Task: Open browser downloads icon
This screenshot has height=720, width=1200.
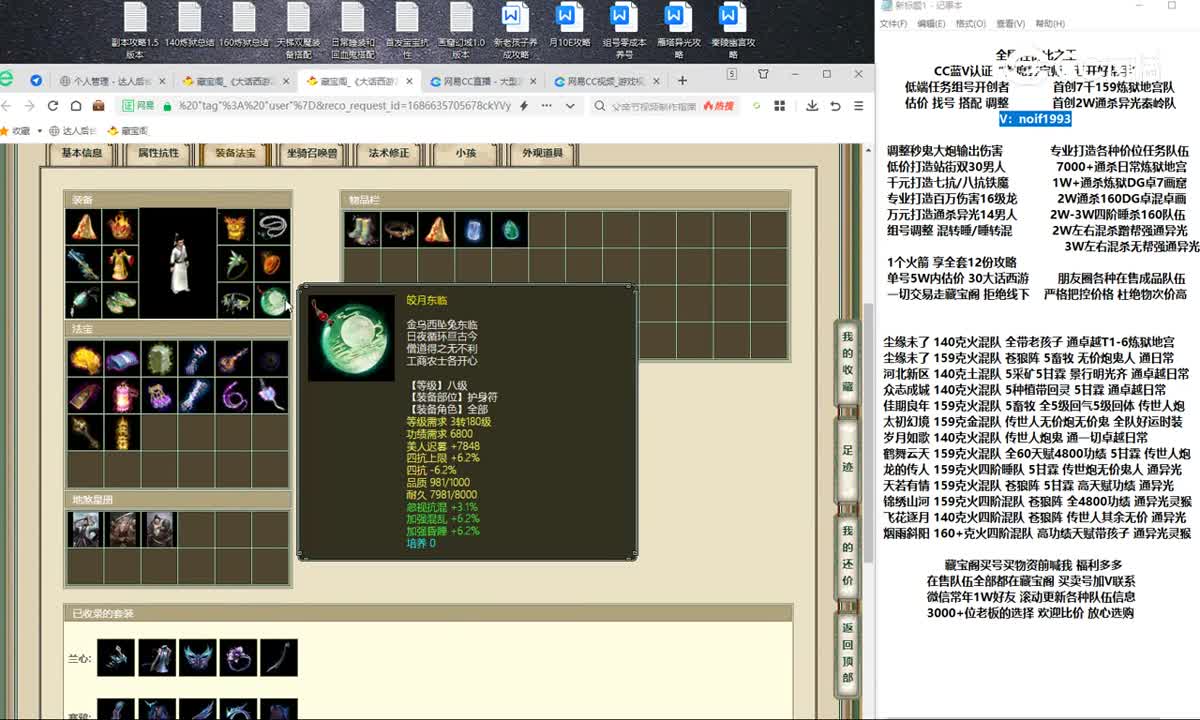Action: (x=813, y=105)
